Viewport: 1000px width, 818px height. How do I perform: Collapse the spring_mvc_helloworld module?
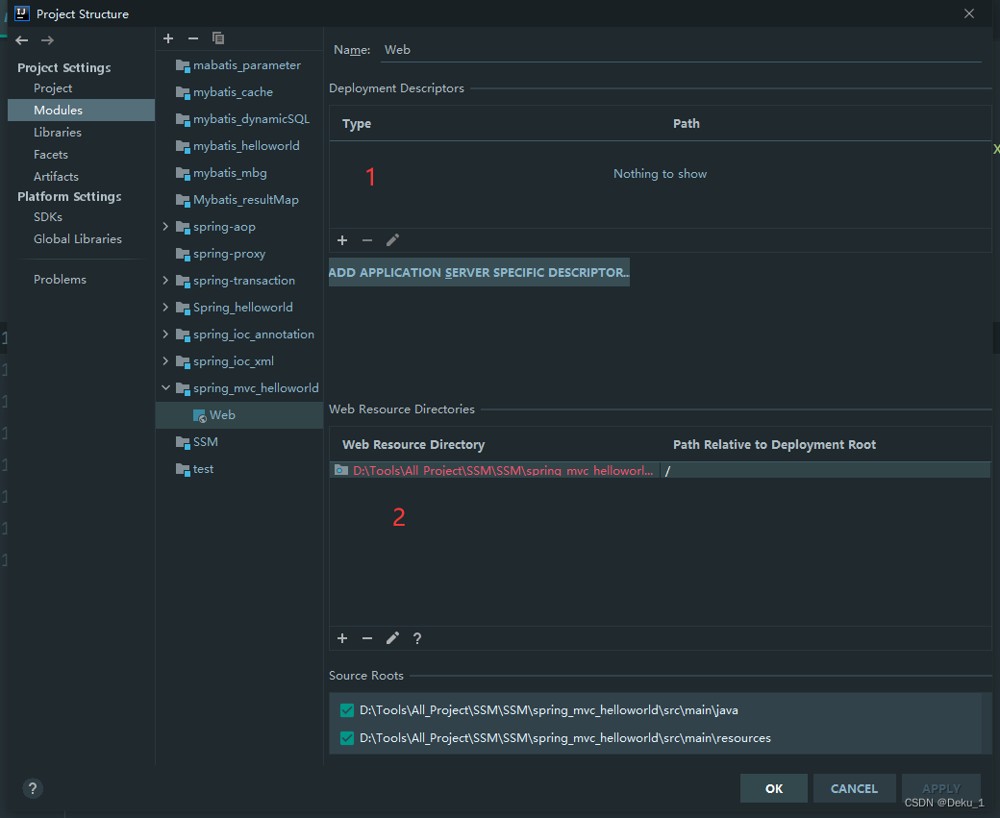166,388
